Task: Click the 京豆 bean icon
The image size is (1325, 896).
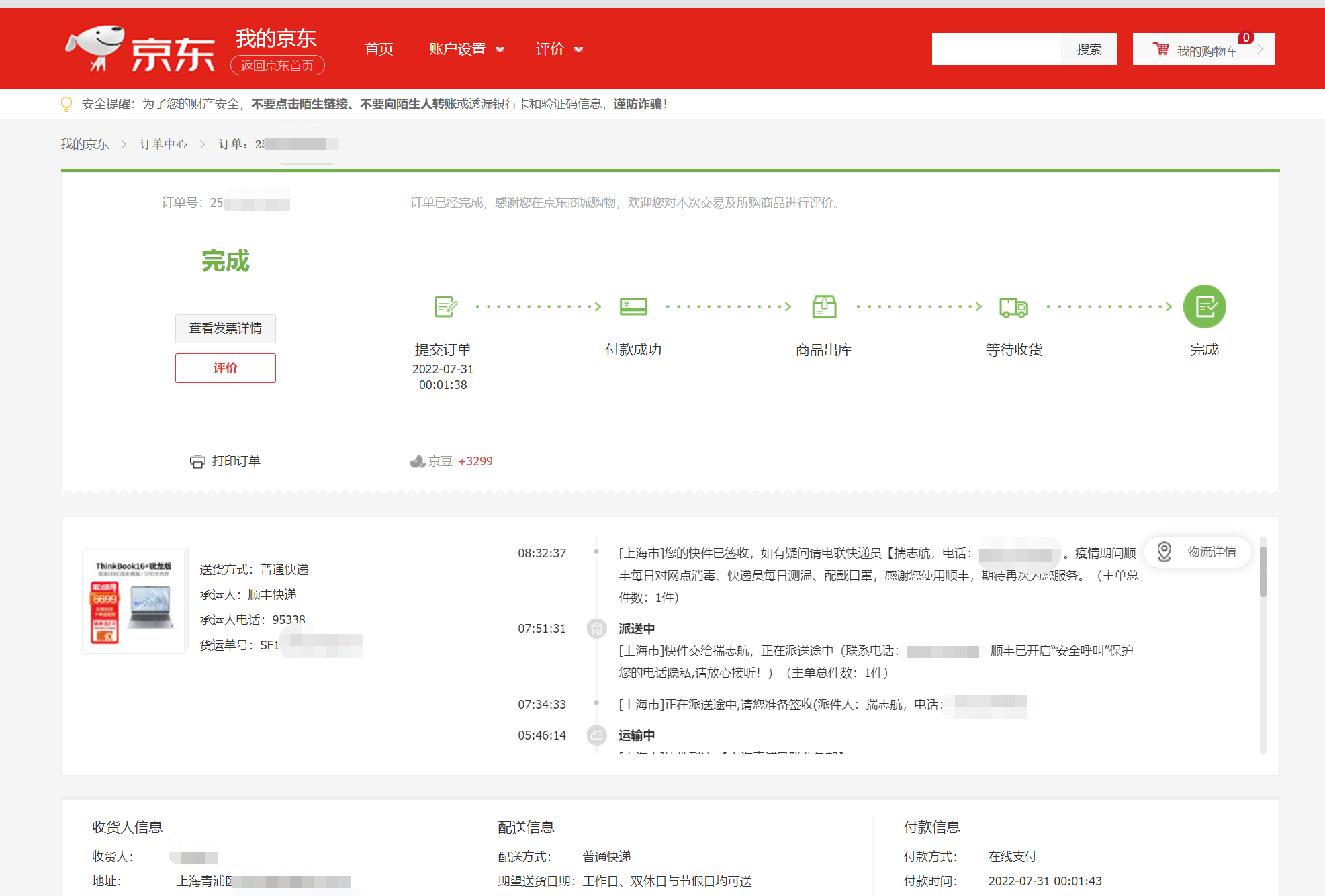Action: (x=417, y=461)
